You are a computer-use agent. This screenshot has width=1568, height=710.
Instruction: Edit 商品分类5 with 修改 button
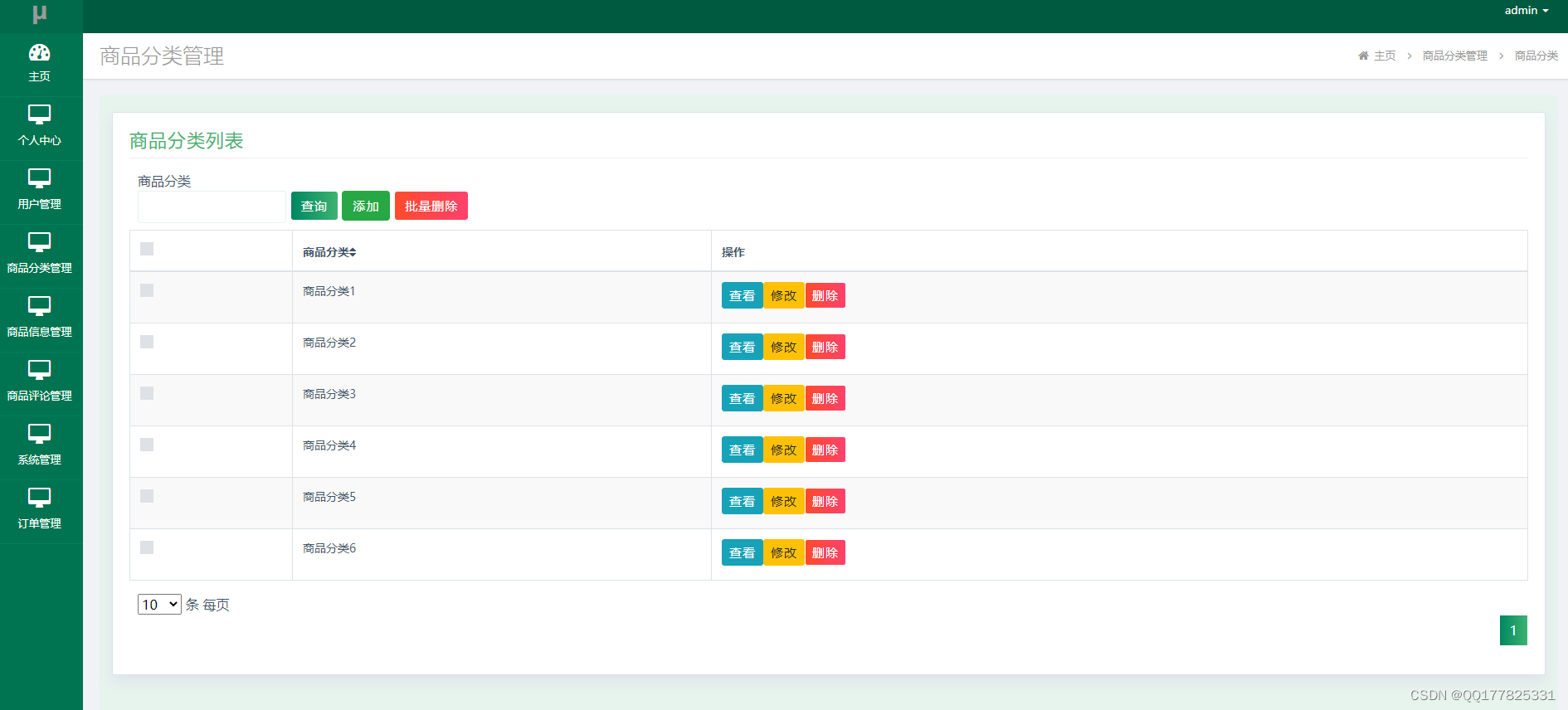click(784, 502)
